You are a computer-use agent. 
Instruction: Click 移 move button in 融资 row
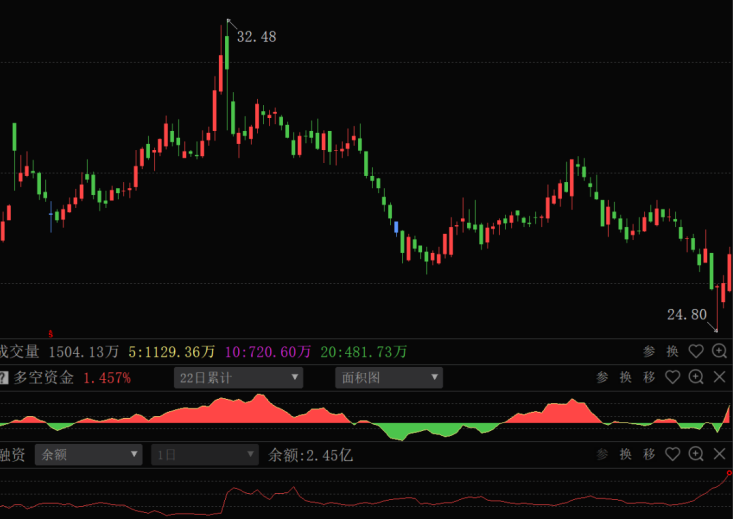click(649, 454)
